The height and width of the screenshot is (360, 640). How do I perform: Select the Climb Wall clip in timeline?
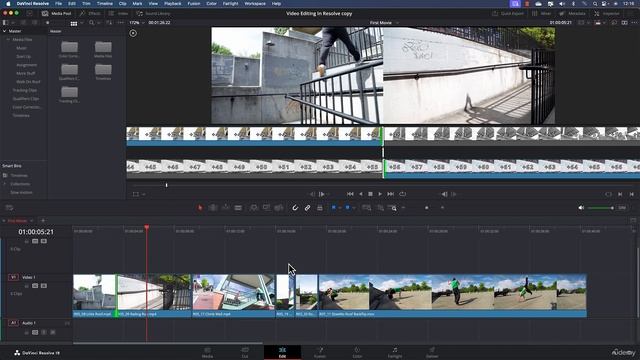(233, 296)
